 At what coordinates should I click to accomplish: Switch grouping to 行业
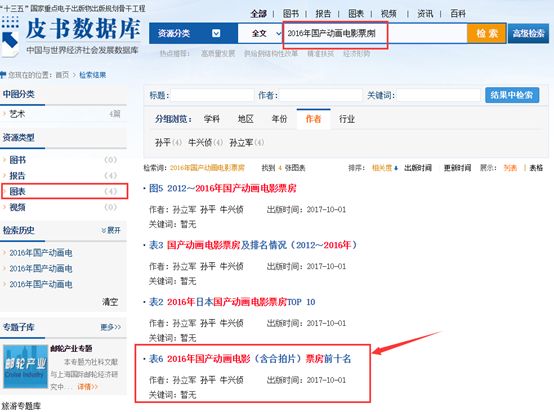click(x=347, y=119)
